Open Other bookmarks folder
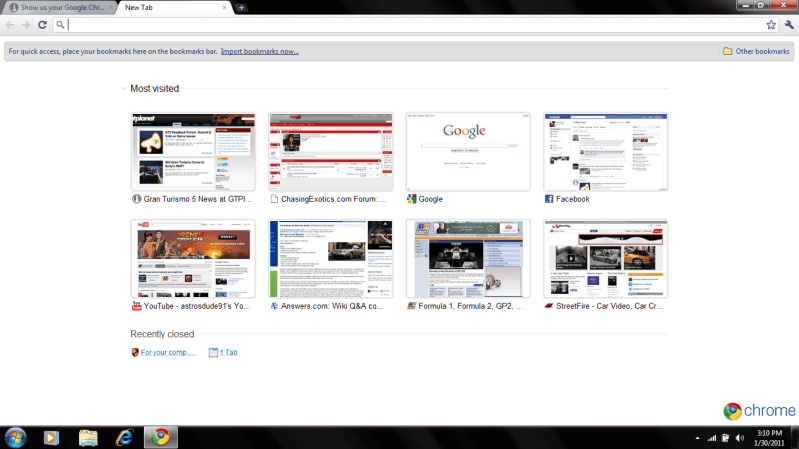This screenshot has width=799, height=449. pos(756,51)
